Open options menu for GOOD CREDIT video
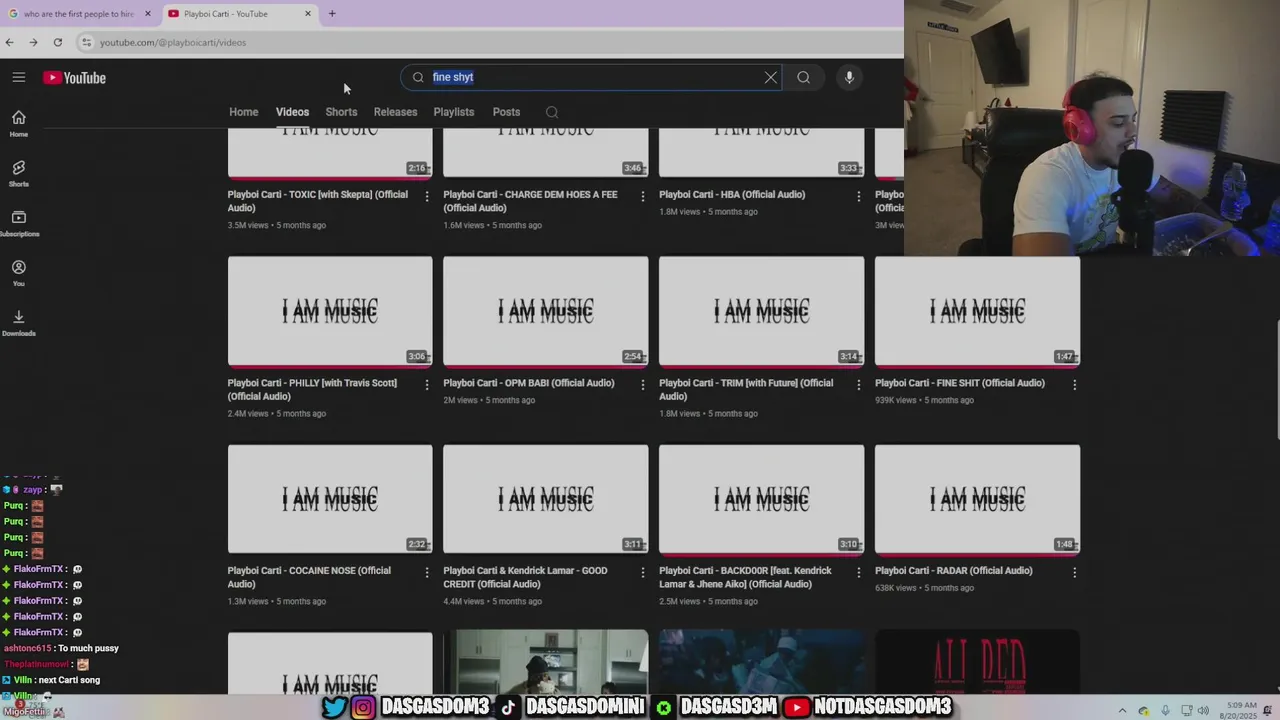This screenshot has height=720, width=1280. [643, 572]
